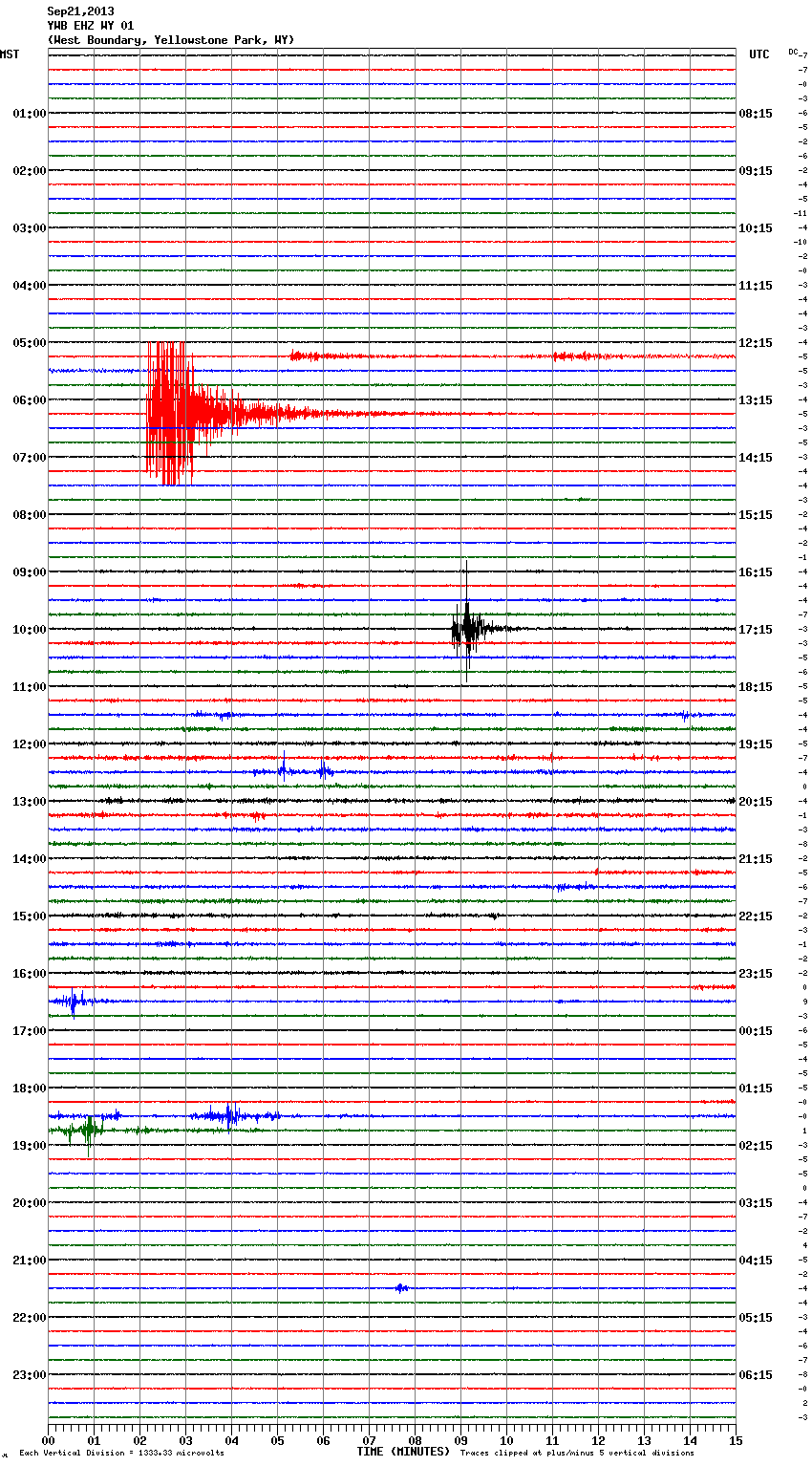Select minute 15 on the bottom axis
Viewport: 812px width, 1466px height.
[736, 1440]
